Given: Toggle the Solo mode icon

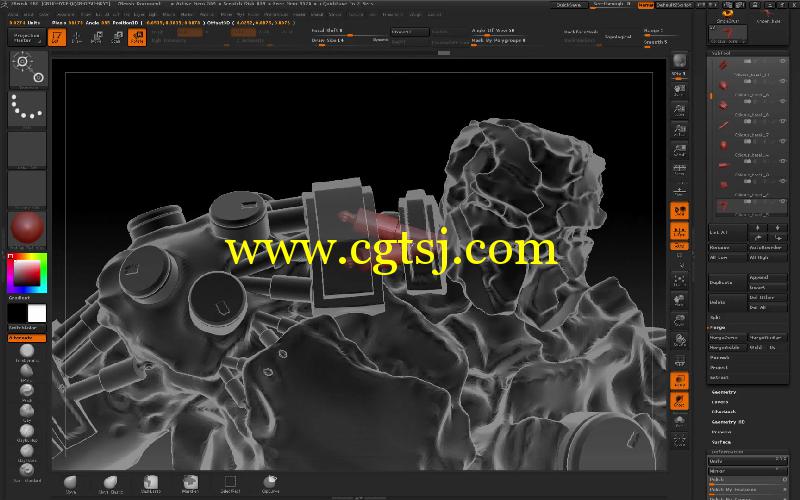Looking at the screenshot, I should (x=679, y=421).
